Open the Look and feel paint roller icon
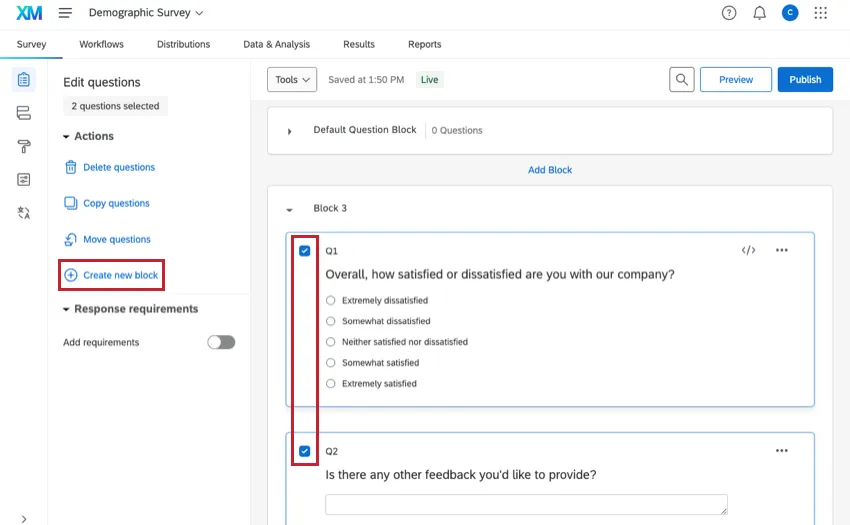This screenshot has width=850, height=525. (23, 146)
